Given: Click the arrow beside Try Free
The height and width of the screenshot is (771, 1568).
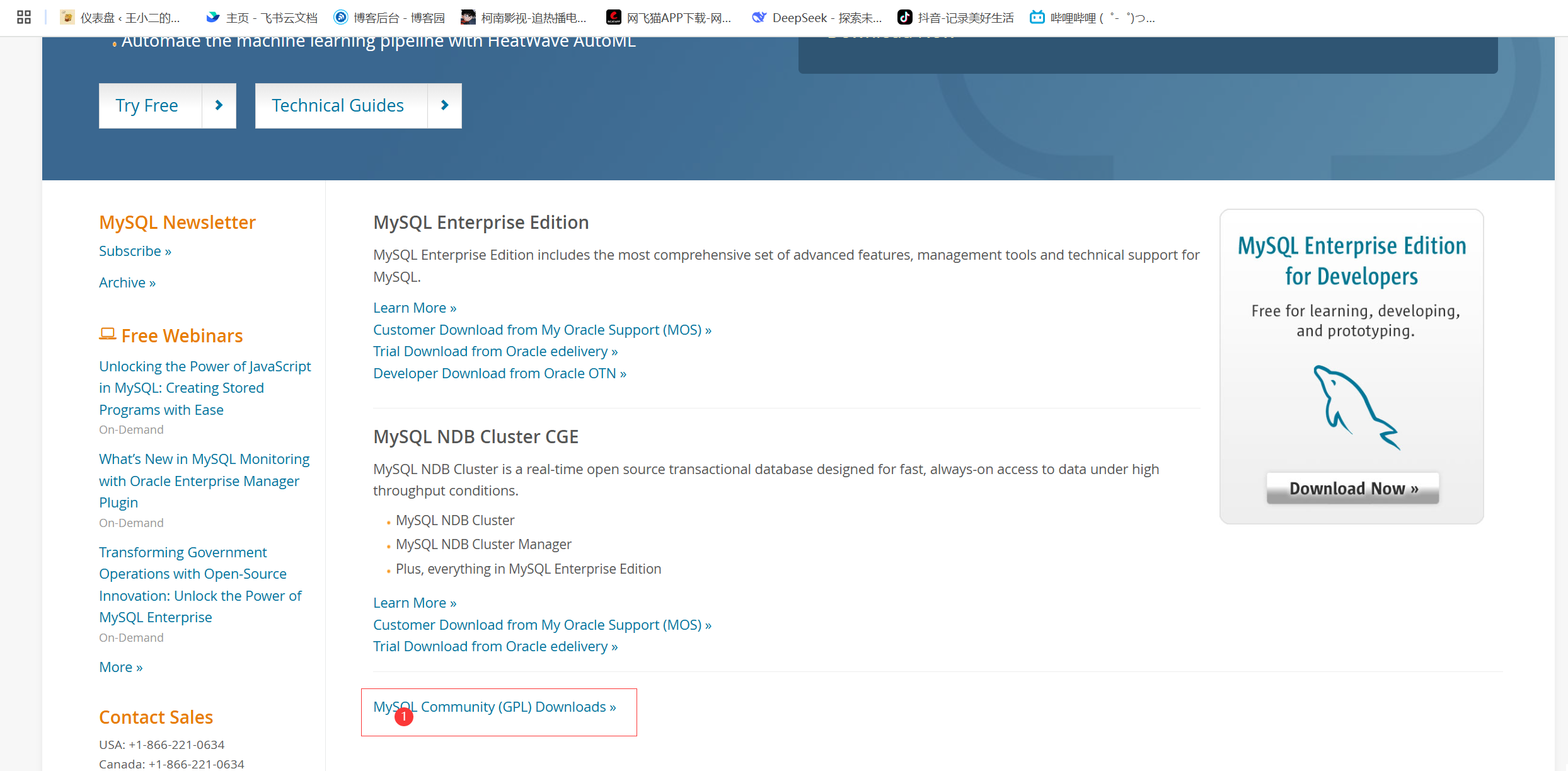Looking at the screenshot, I should point(219,105).
